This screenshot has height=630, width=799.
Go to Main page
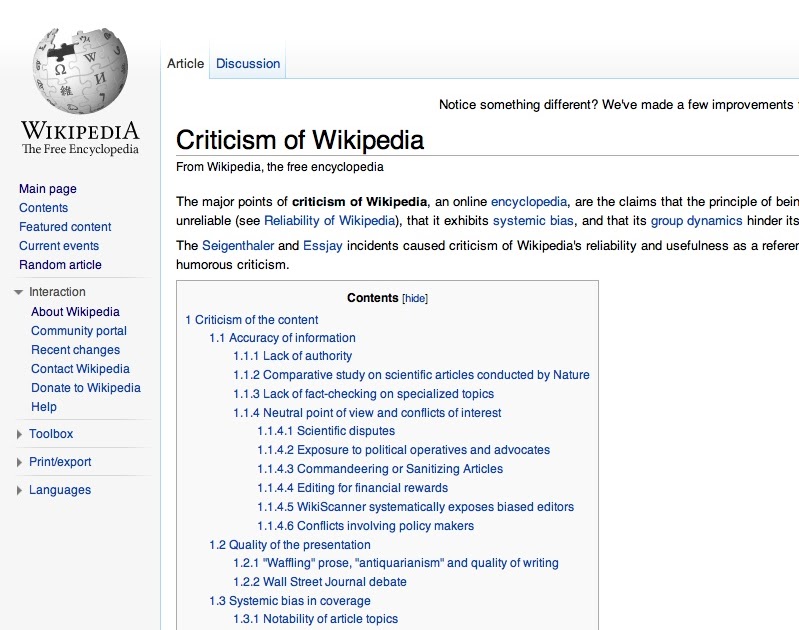[48, 189]
